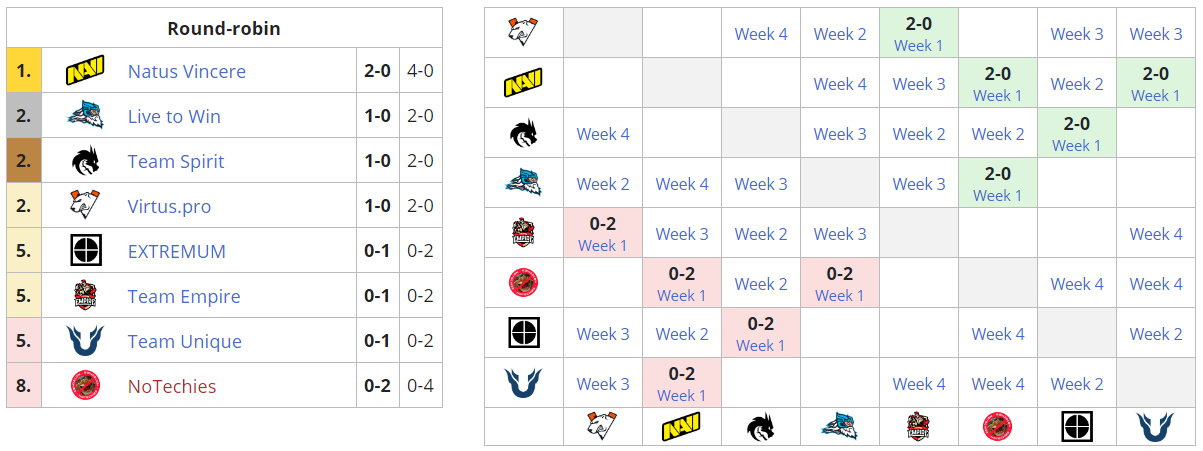Click the Natus Vincere logo in standings
1203x451 pixels.
[85, 72]
